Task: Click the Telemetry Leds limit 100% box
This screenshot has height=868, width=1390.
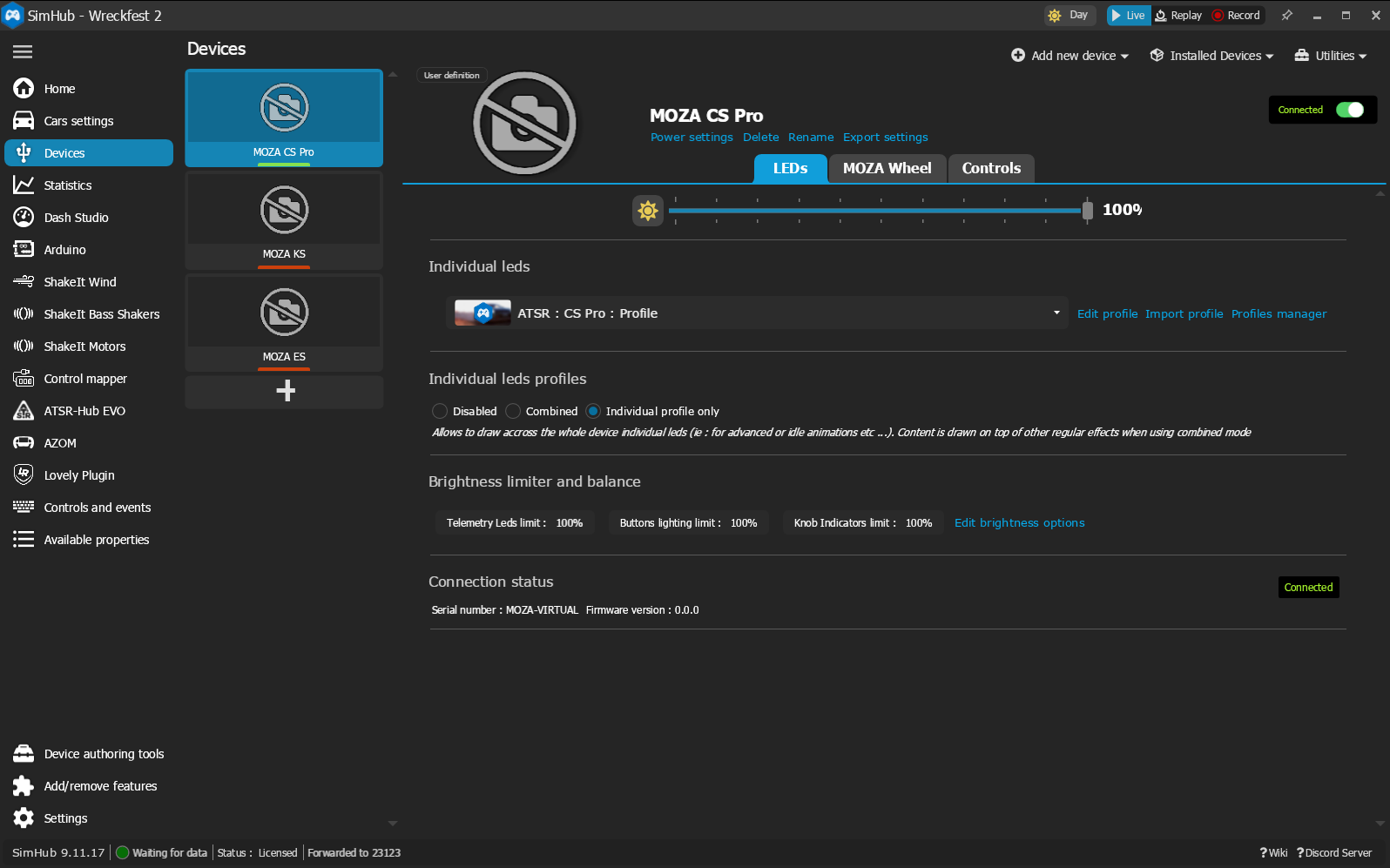Action: click(x=515, y=523)
